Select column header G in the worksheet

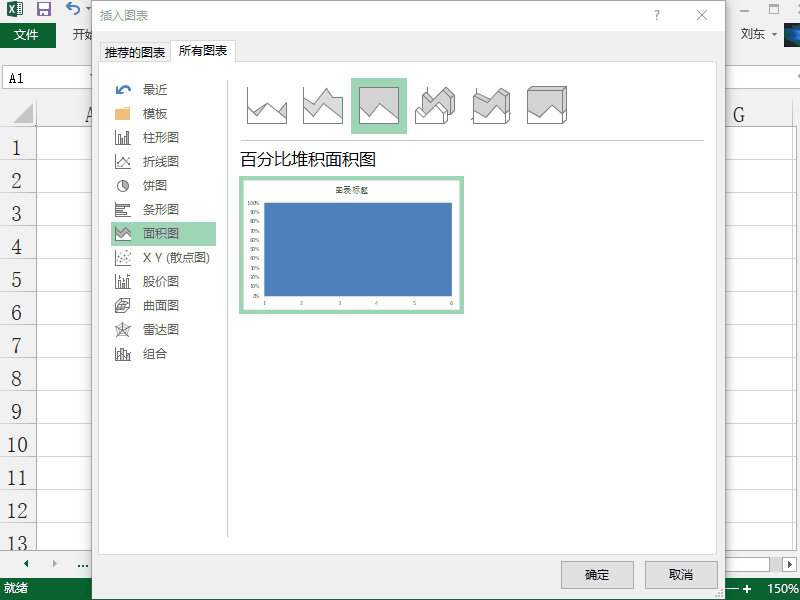coord(739,114)
